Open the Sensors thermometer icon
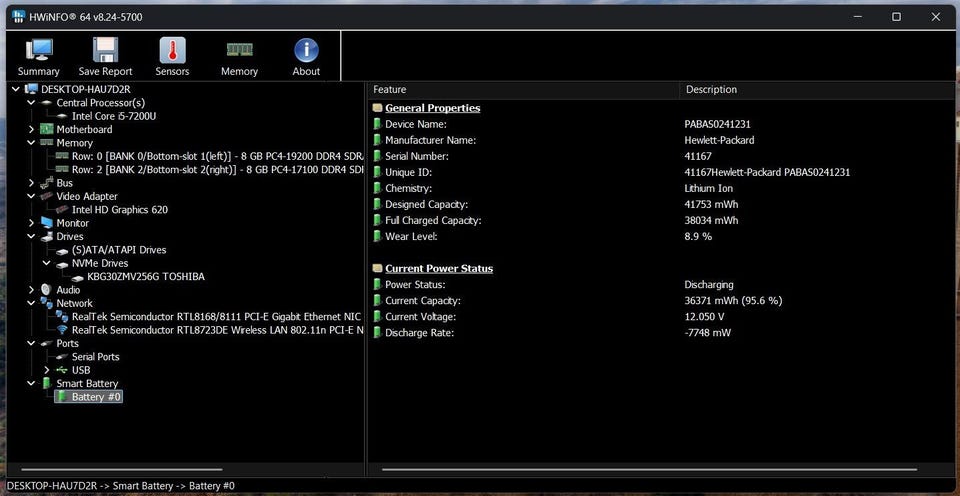The width and height of the screenshot is (960, 496). pyautogui.click(x=172, y=50)
